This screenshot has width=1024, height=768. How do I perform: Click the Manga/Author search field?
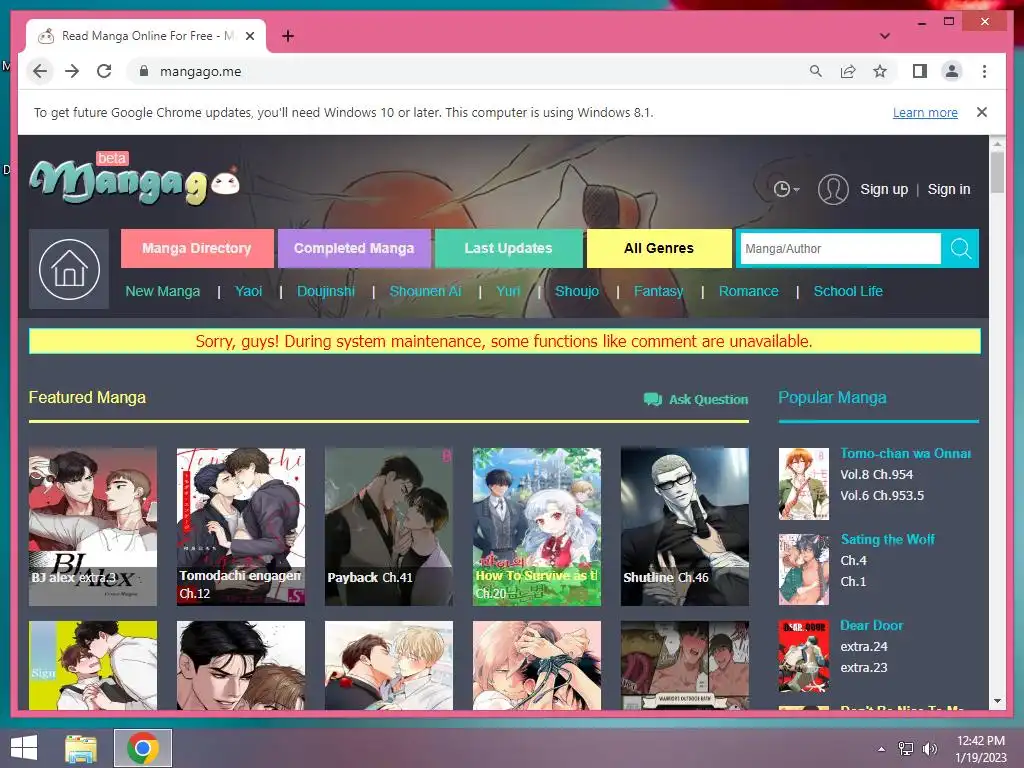[840, 248]
